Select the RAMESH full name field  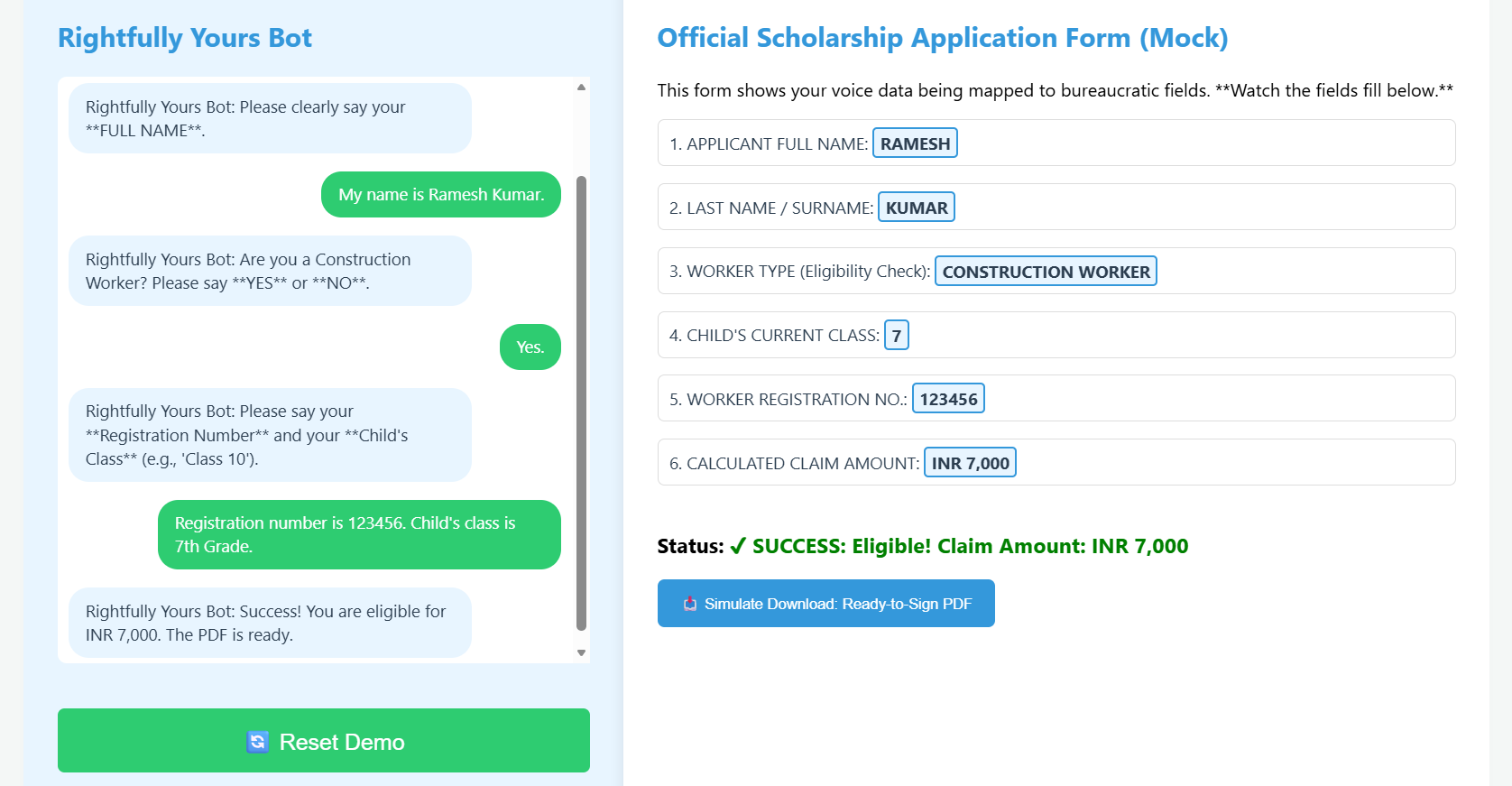tap(915, 143)
